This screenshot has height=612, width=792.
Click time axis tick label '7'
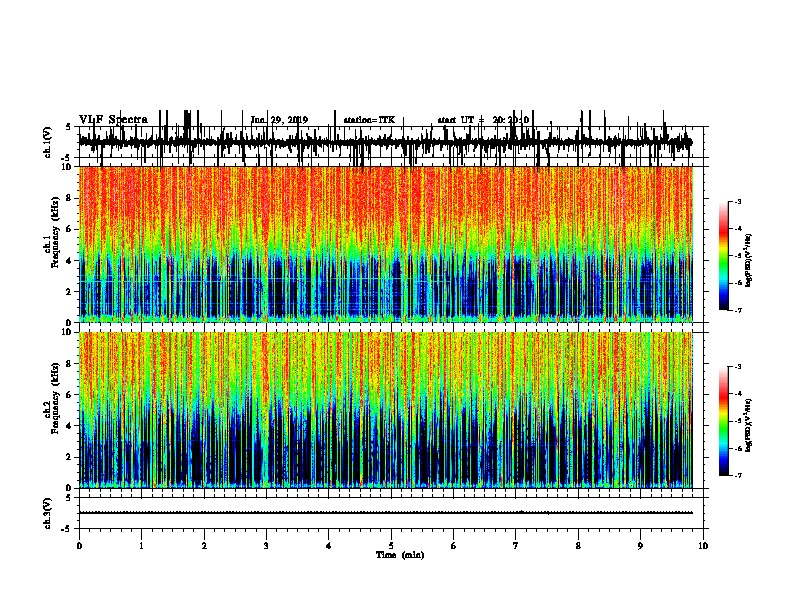[x=516, y=546]
